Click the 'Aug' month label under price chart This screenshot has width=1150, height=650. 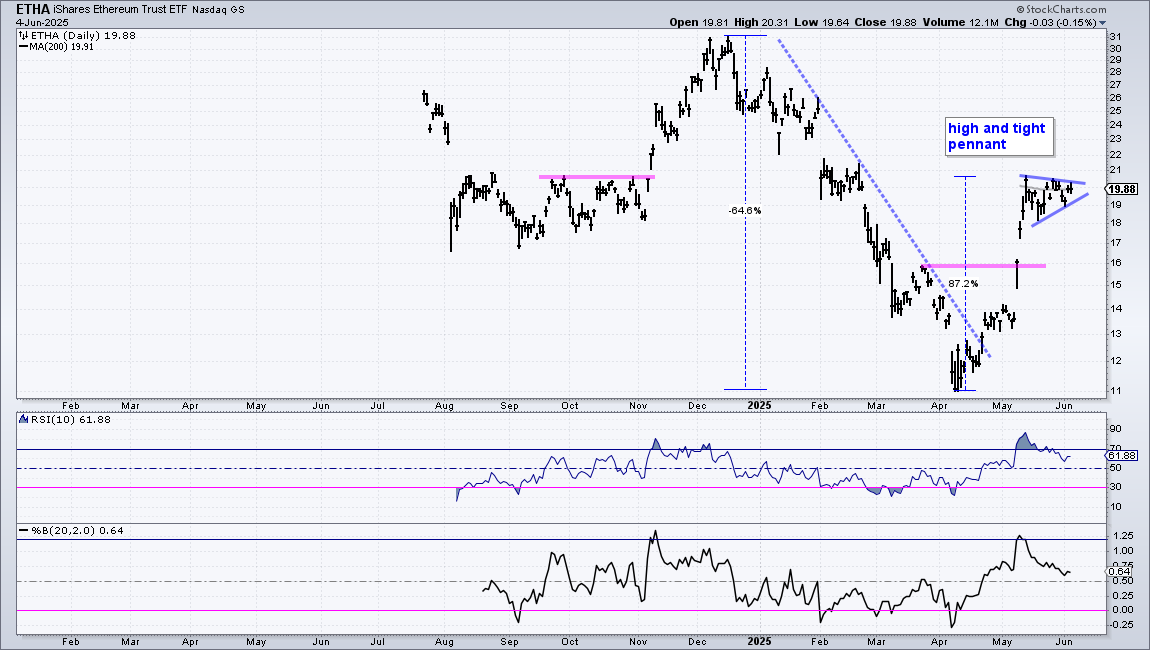[x=444, y=405]
